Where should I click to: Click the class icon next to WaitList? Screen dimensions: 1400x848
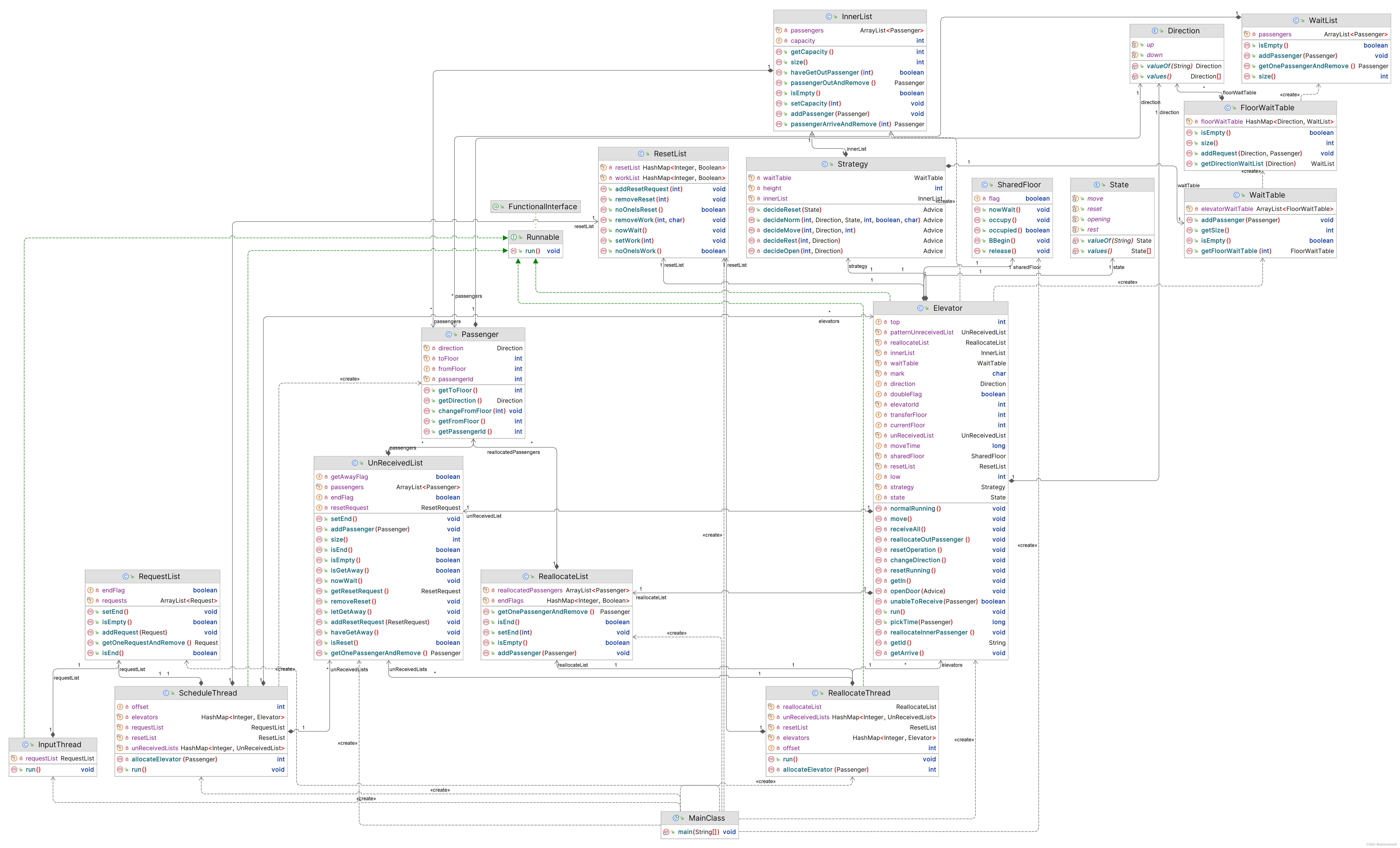(1296, 20)
